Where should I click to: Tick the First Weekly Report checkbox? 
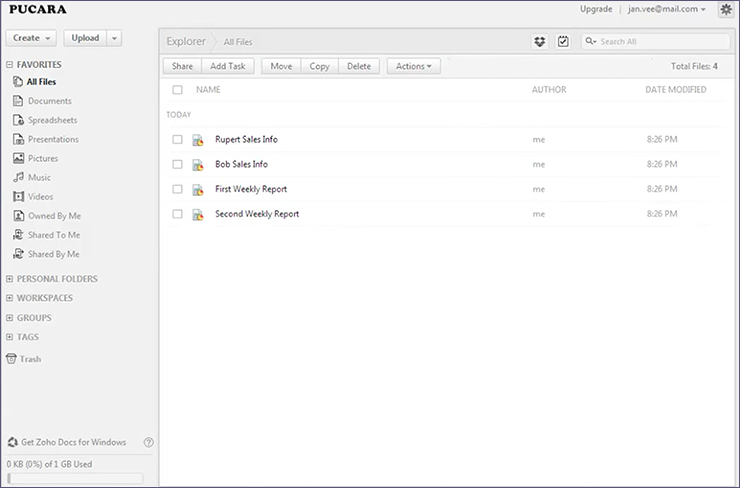tap(177, 189)
